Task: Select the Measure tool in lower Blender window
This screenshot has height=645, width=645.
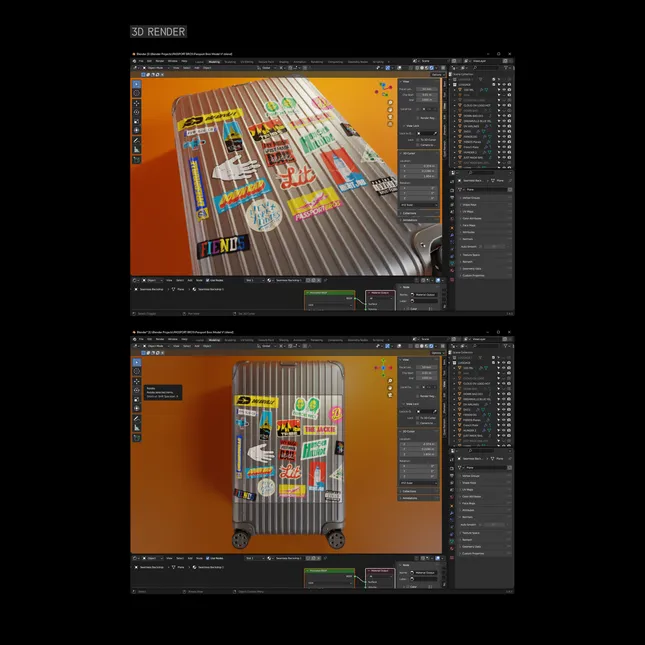Action: pos(137,427)
